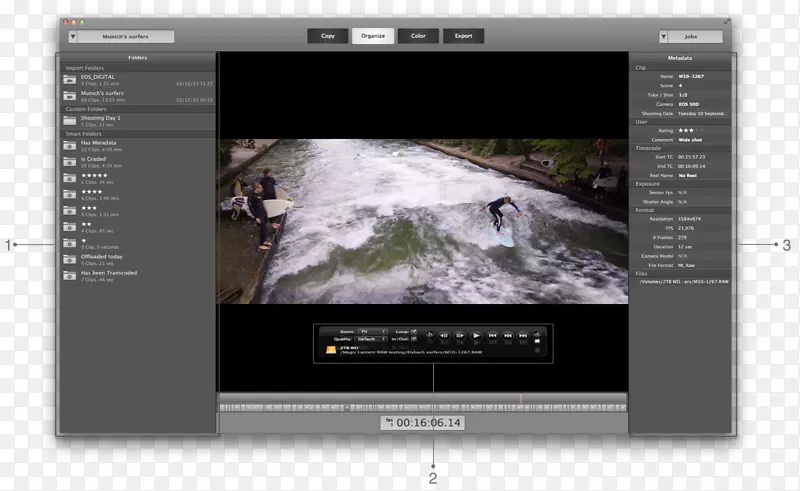This screenshot has height=491, width=800.
Task: Click the Has Metadata smart folder icon
Action: (69, 146)
